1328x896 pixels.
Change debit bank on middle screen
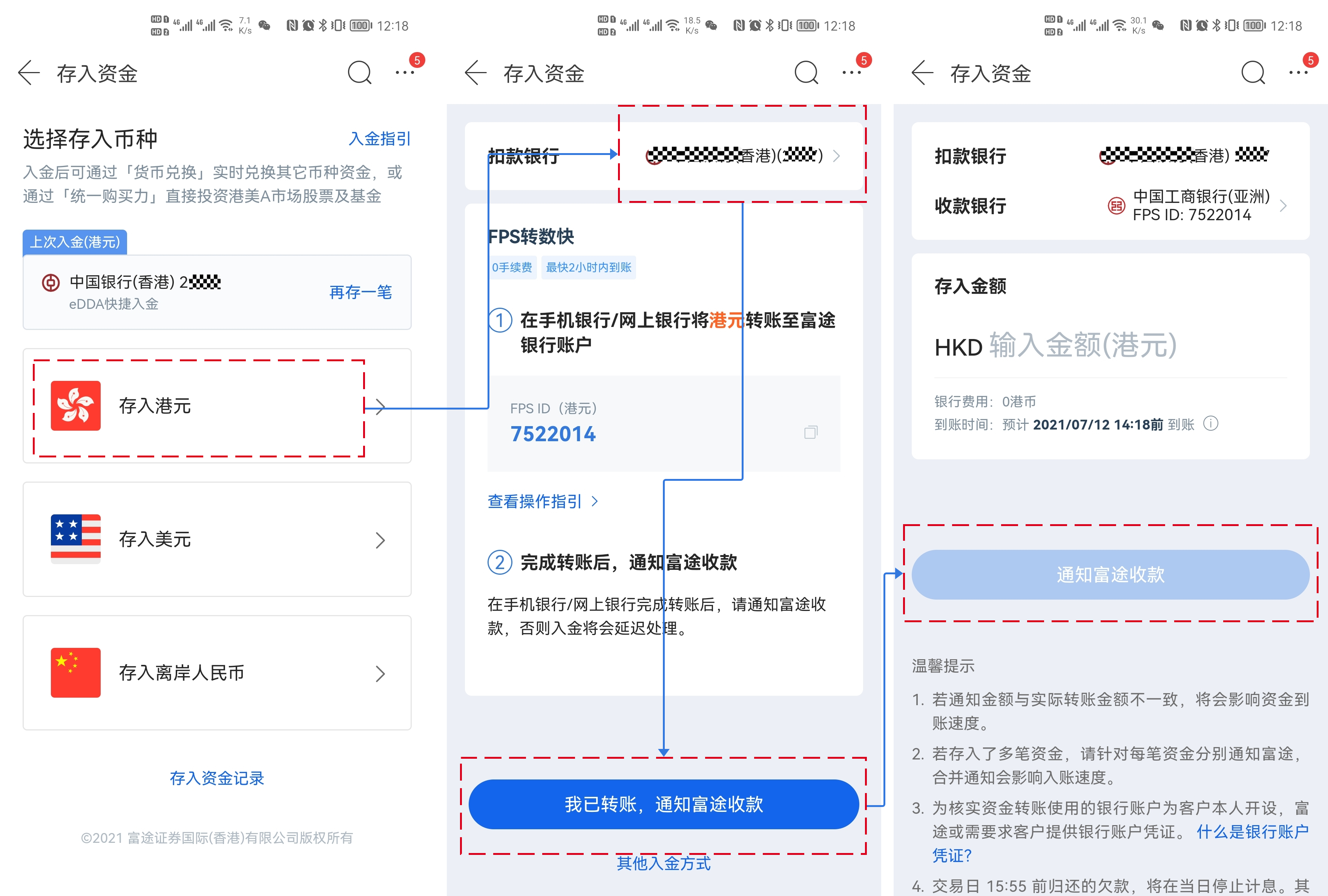pyautogui.click(x=664, y=155)
